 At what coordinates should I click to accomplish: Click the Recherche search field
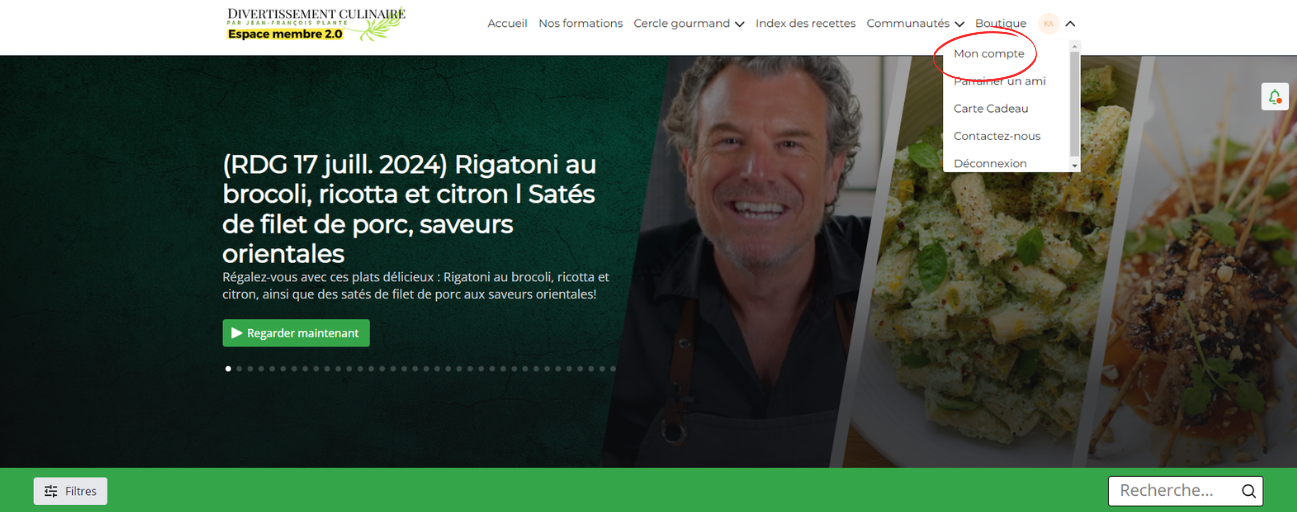point(1185,491)
